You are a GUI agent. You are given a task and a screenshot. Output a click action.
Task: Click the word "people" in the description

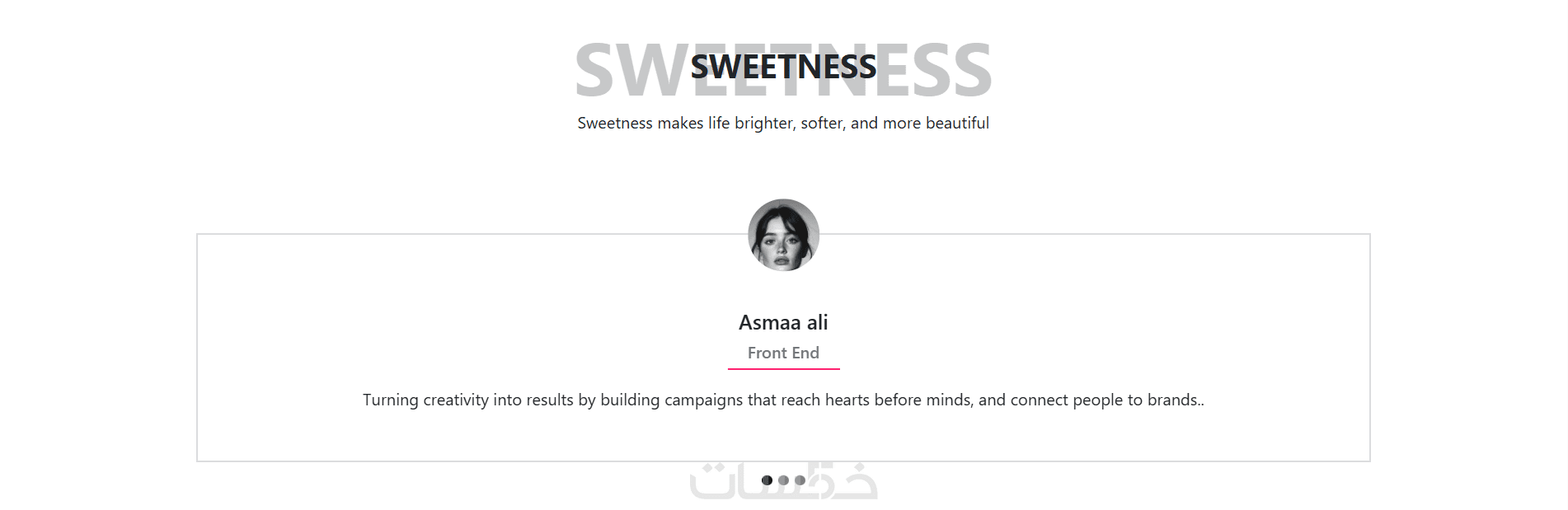point(1097,400)
